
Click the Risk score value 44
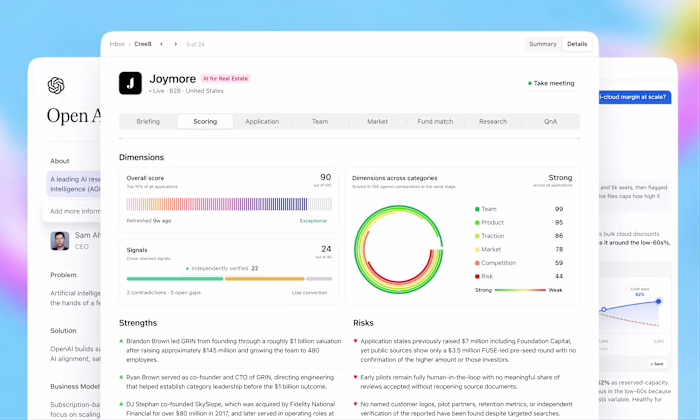(558, 276)
